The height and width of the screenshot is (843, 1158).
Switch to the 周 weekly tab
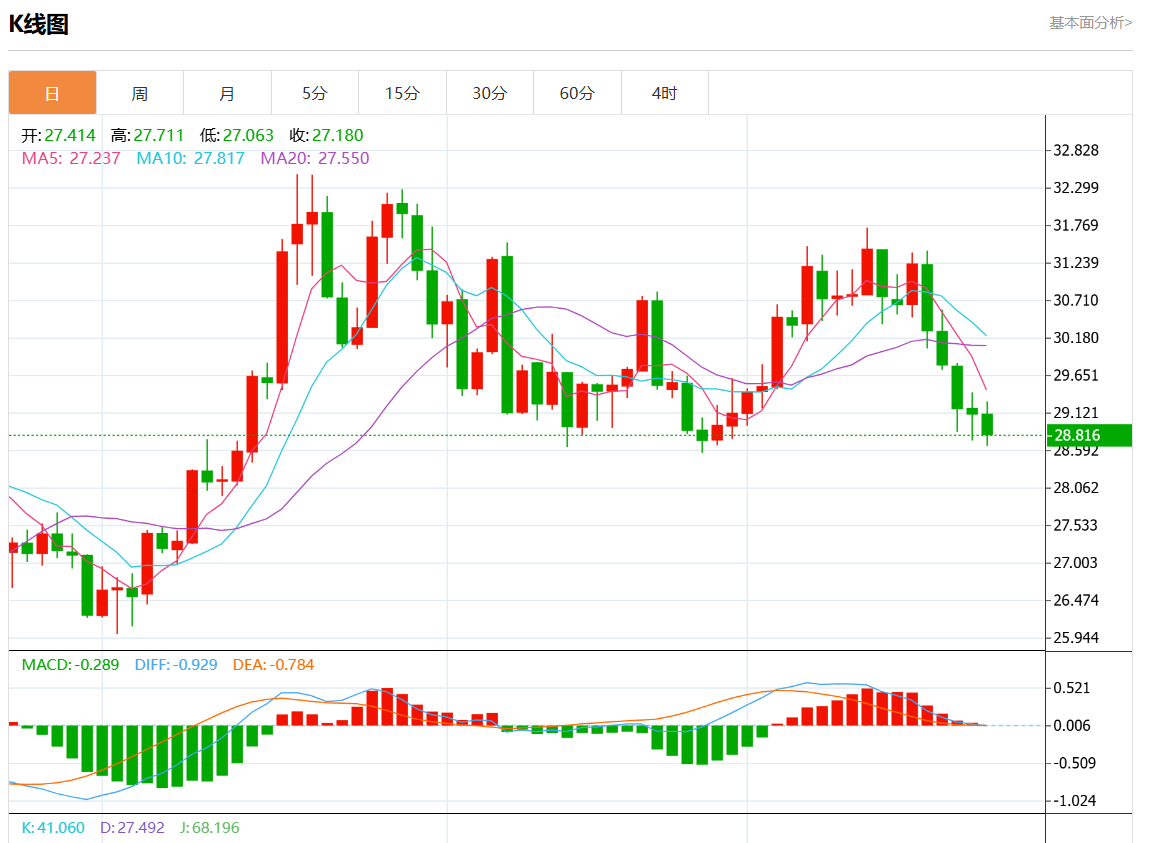(x=140, y=93)
